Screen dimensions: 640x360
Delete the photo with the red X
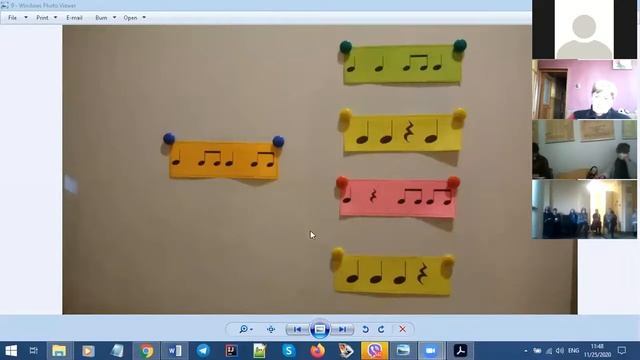[x=402, y=329]
